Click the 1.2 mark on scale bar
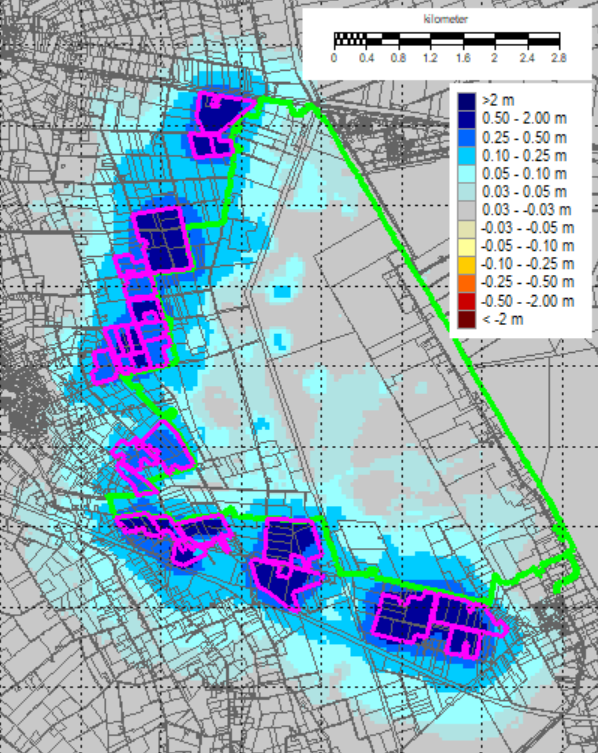This screenshot has height=753, width=598. [430, 58]
